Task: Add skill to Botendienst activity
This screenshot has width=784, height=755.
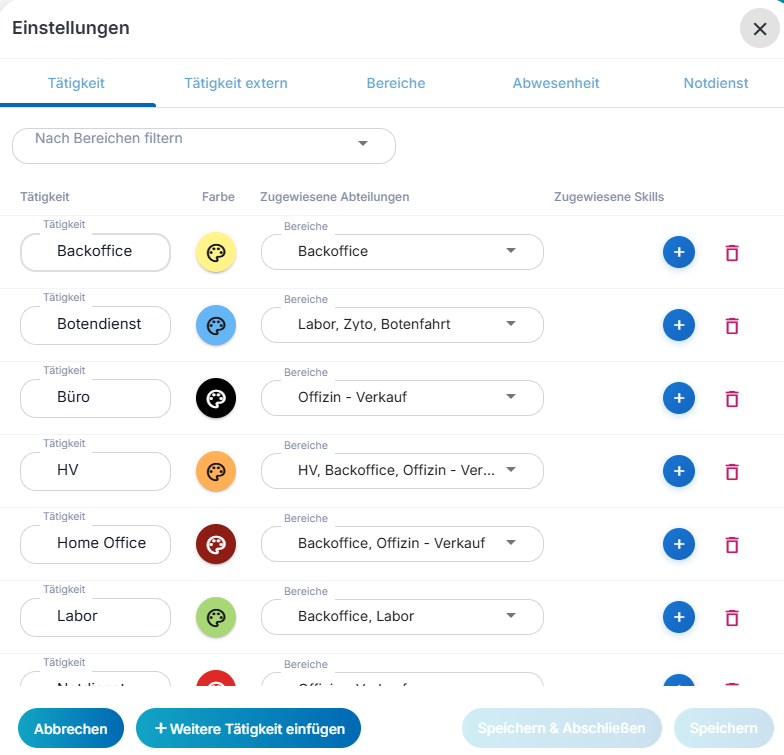Action: [679, 326]
